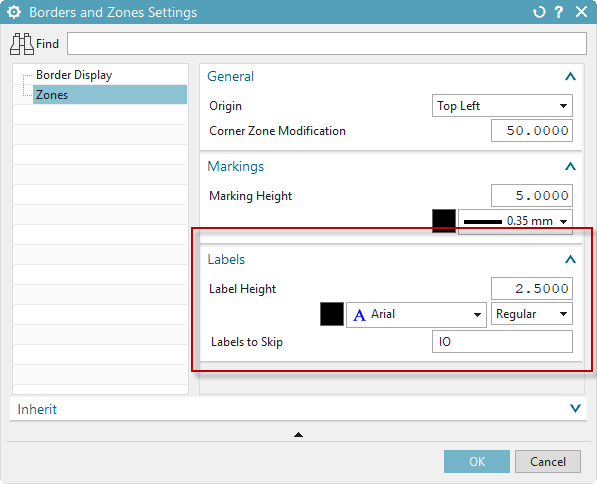Collapse the General section
Image resolution: width=597 pixels, height=484 pixels.
click(x=570, y=77)
